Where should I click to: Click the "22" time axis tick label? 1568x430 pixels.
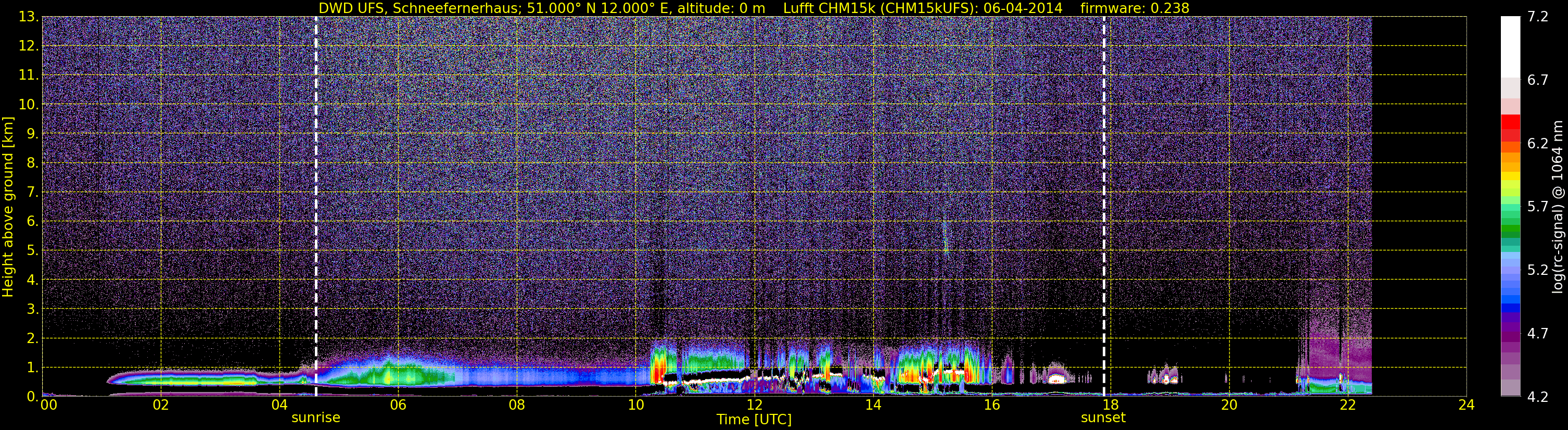[x=1348, y=405]
